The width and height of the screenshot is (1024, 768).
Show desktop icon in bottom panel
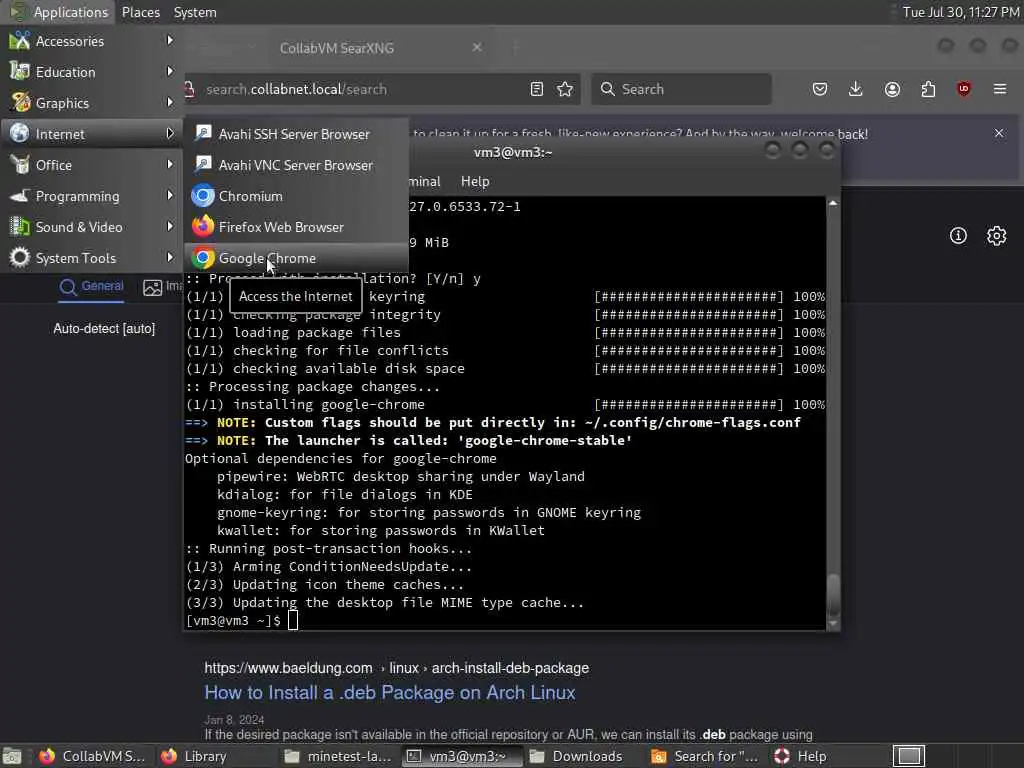click(11, 756)
